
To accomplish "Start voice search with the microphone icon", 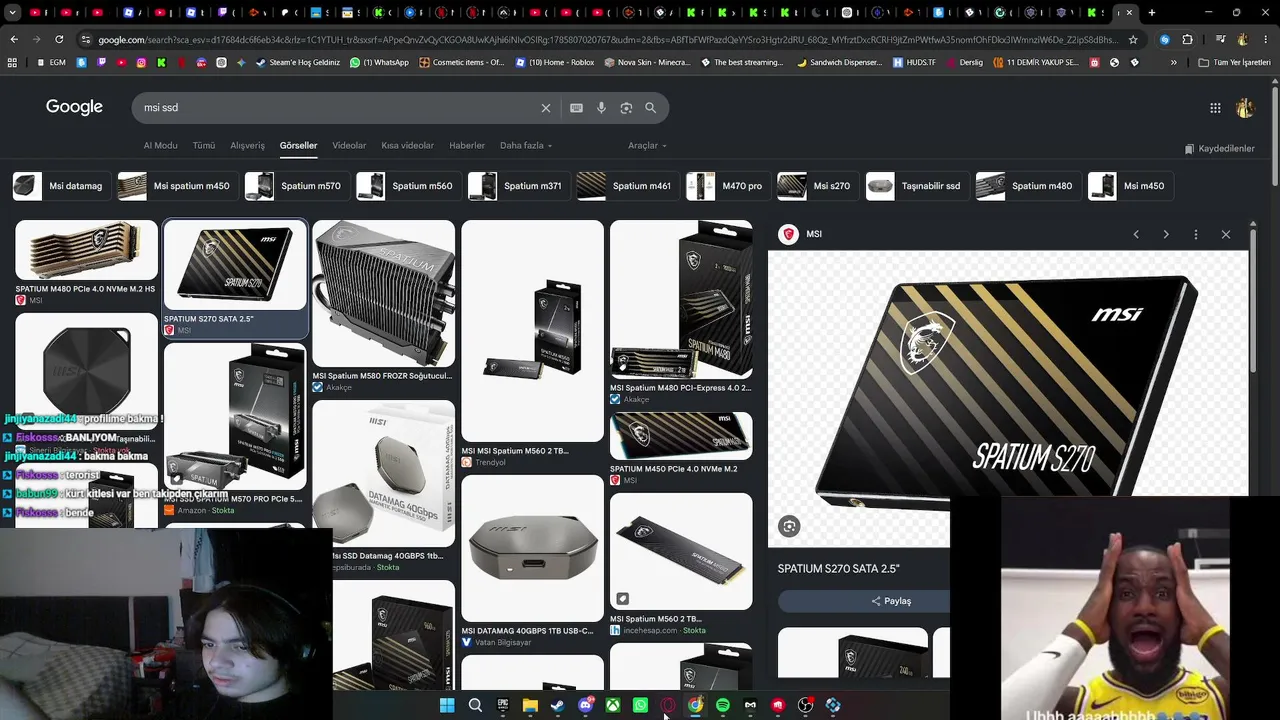I will coord(601,108).
